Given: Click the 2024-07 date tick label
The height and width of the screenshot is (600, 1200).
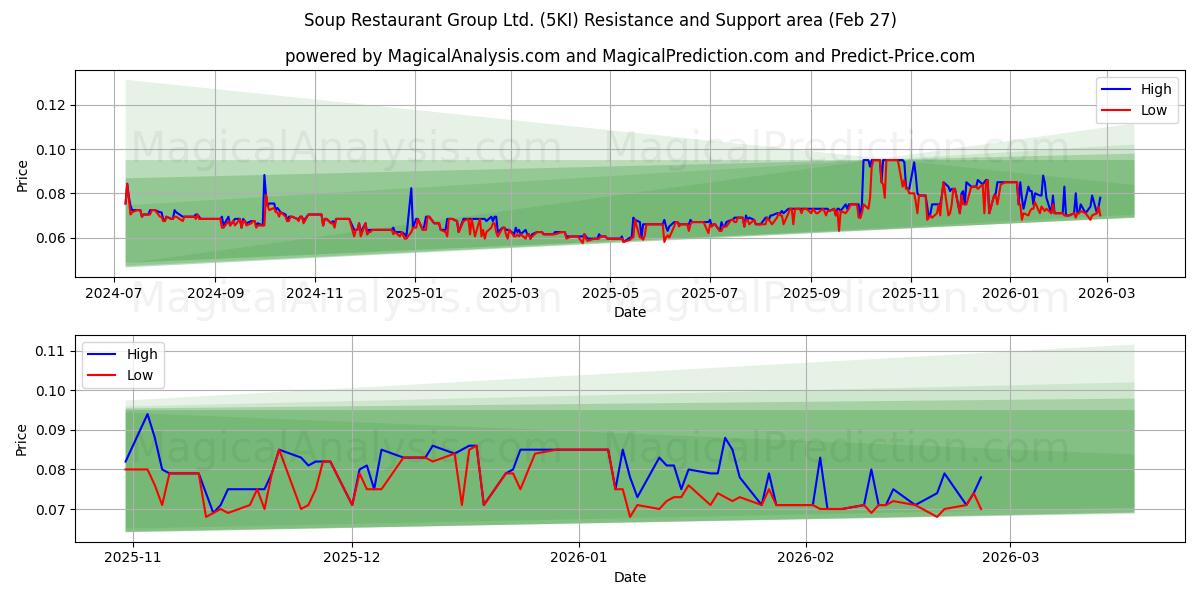Looking at the screenshot, I should 116,295.
